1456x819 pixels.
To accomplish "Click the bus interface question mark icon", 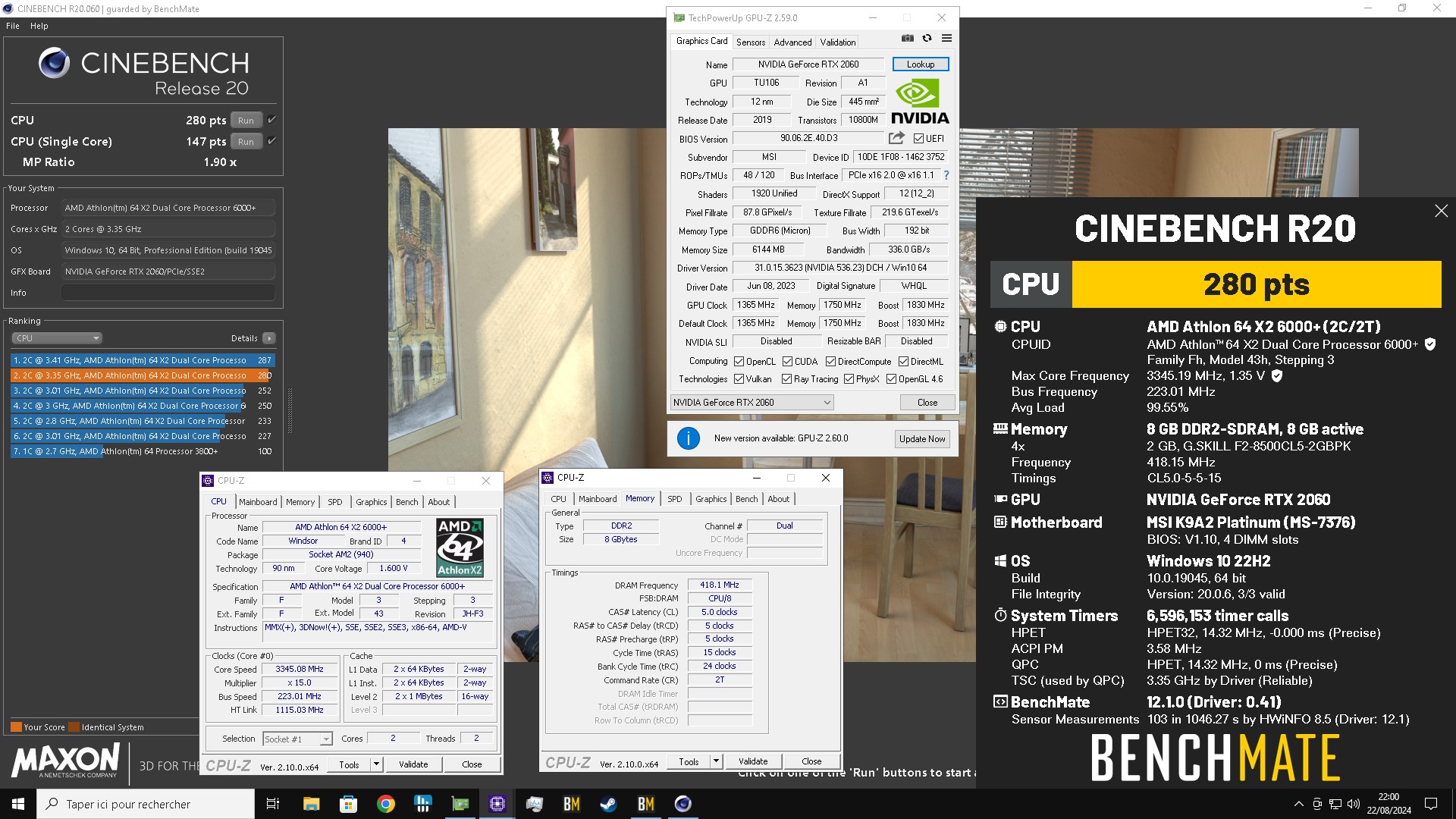I will point(946,175).
